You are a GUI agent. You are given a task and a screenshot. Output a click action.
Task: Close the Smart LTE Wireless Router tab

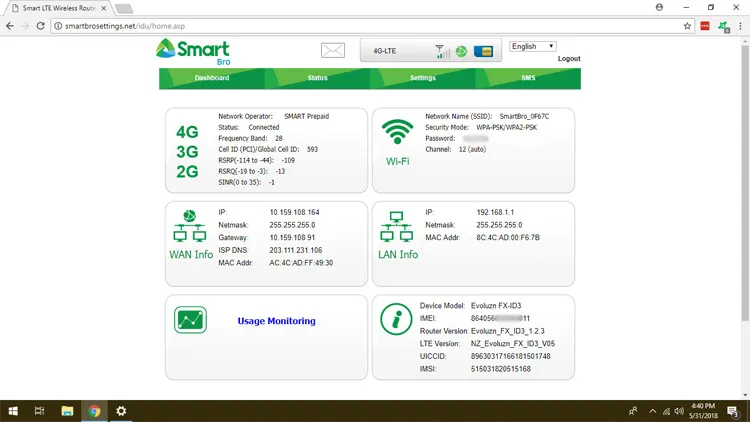point(104,8)
